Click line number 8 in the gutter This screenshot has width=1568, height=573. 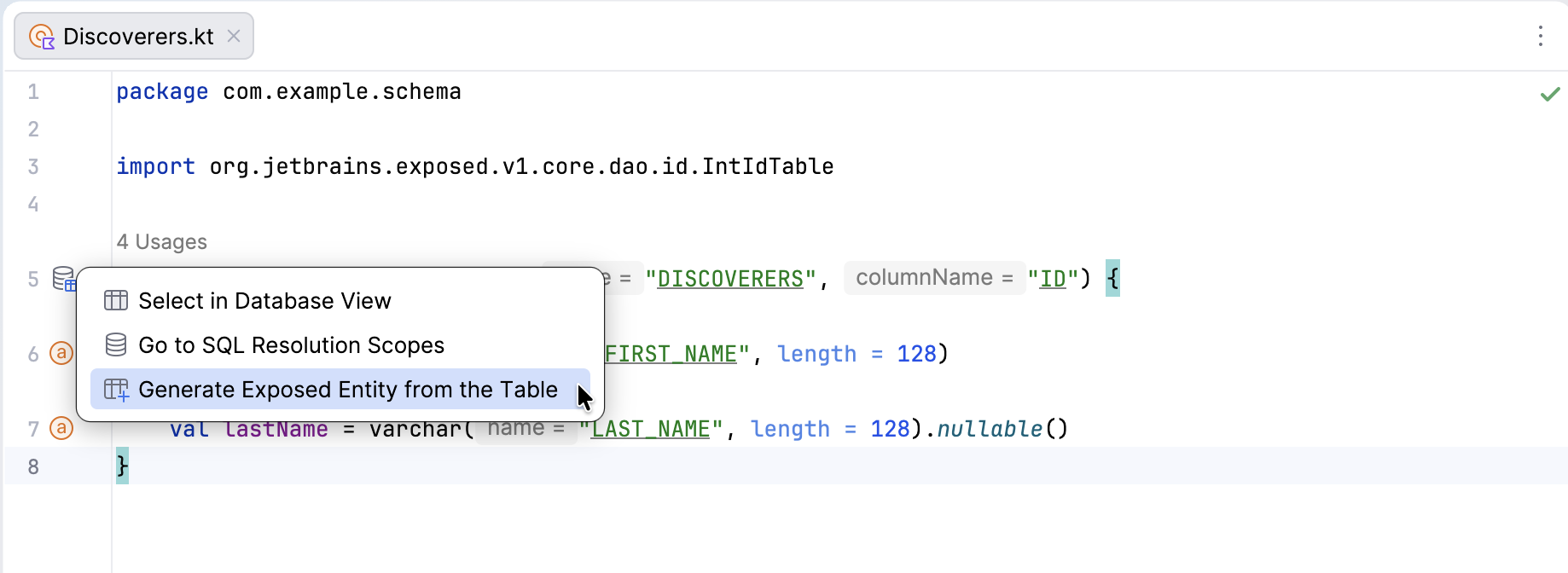(33, 467)
